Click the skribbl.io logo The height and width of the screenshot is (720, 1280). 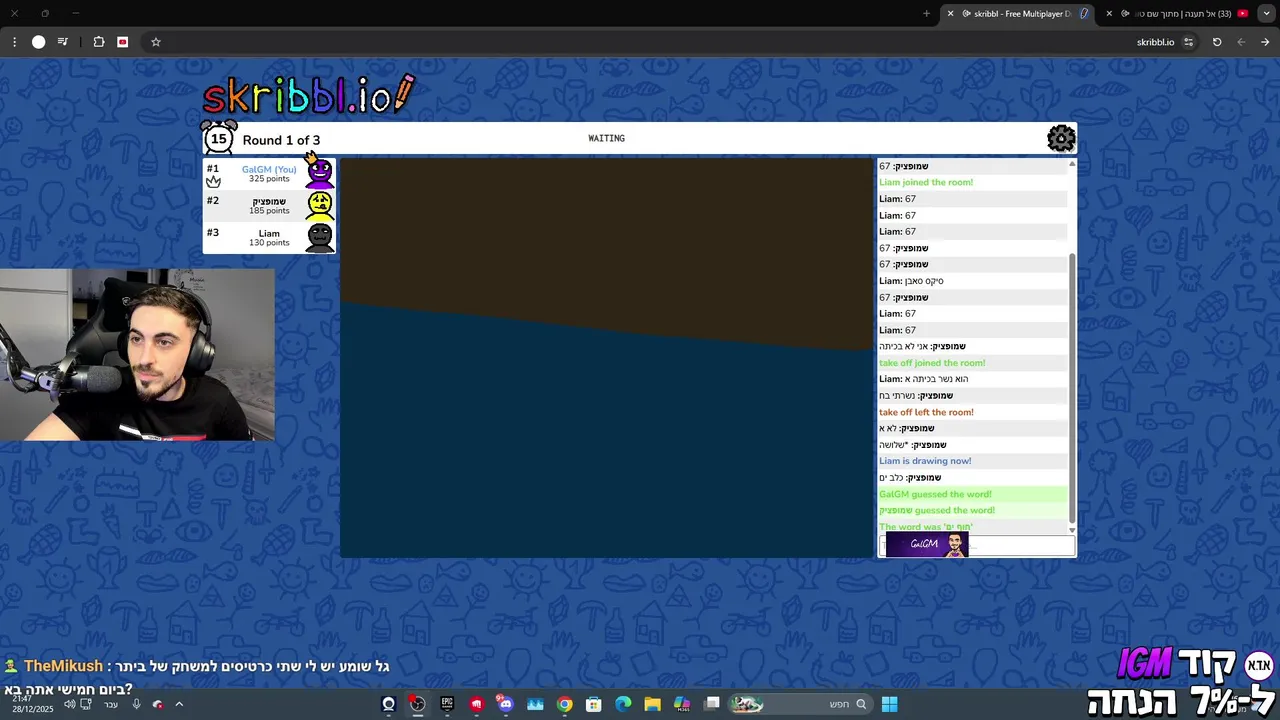tap(308, 94)
